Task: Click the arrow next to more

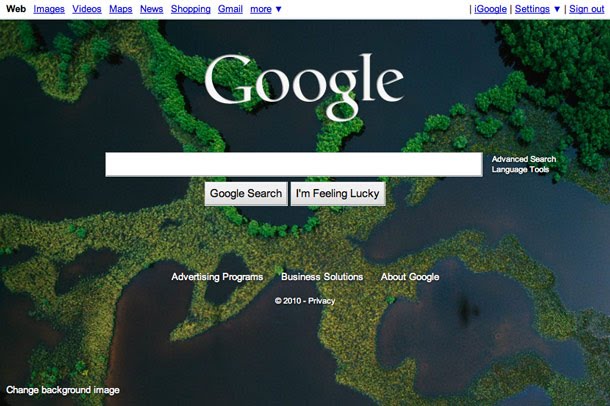Action: click(279, 9)
